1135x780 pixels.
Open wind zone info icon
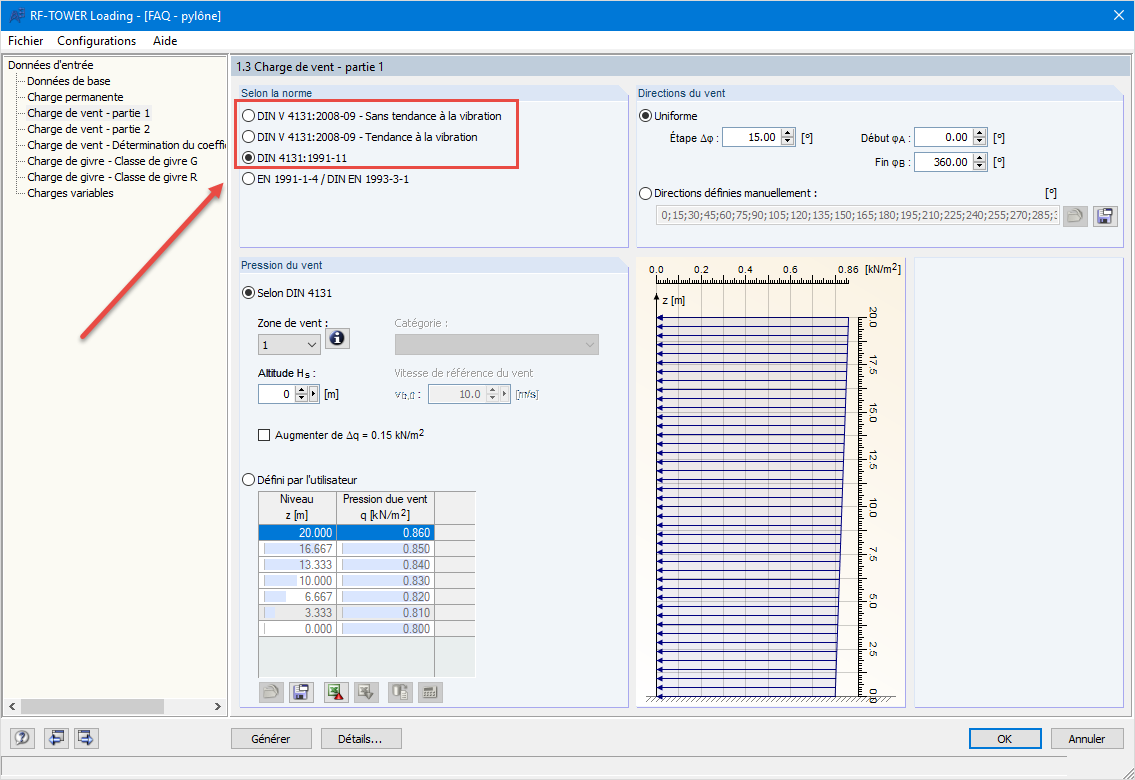(x=337, y=338)
